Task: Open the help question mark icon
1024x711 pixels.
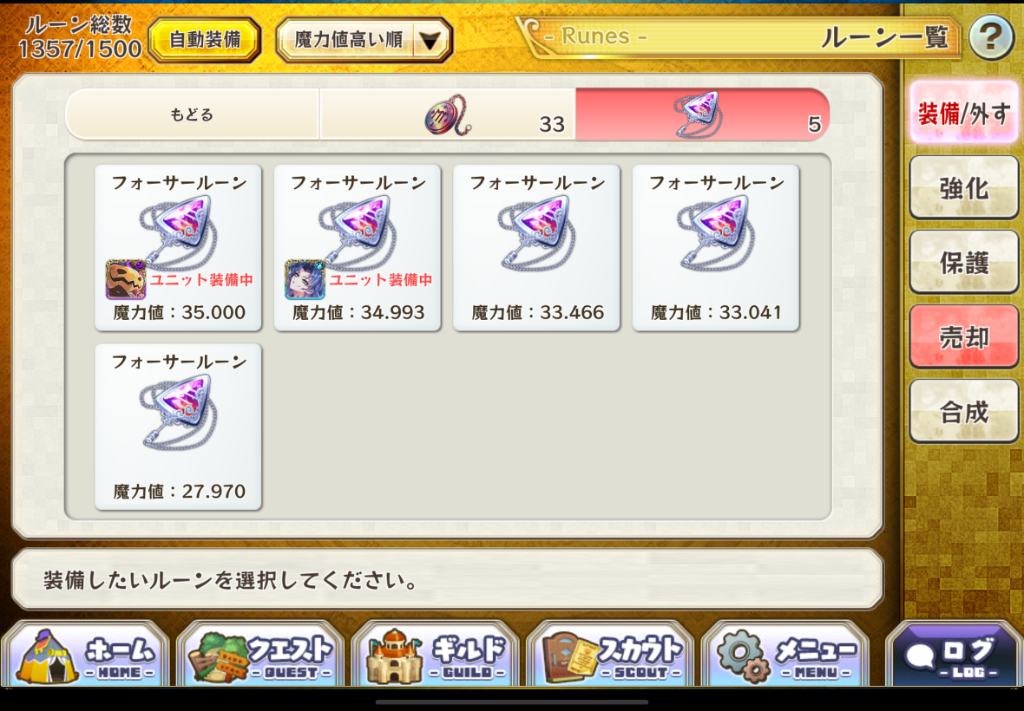Action: pyautogui.click(x=991, y=38)
